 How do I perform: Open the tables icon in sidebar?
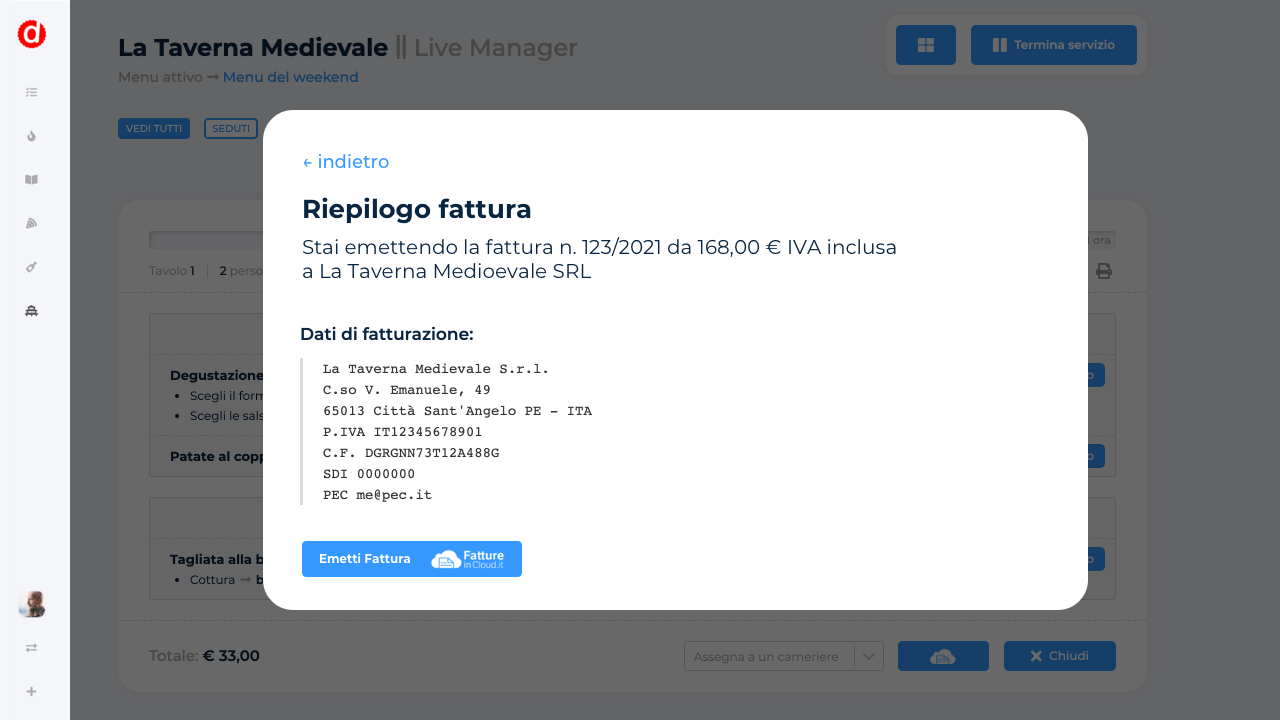32,311
